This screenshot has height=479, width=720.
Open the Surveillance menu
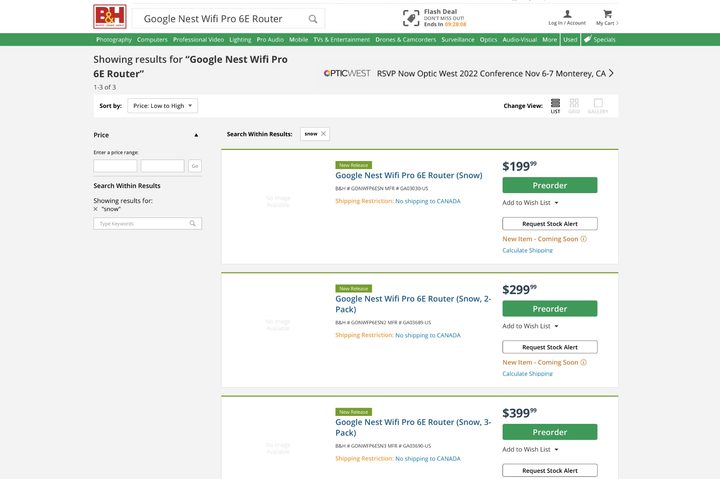point(458,39)
